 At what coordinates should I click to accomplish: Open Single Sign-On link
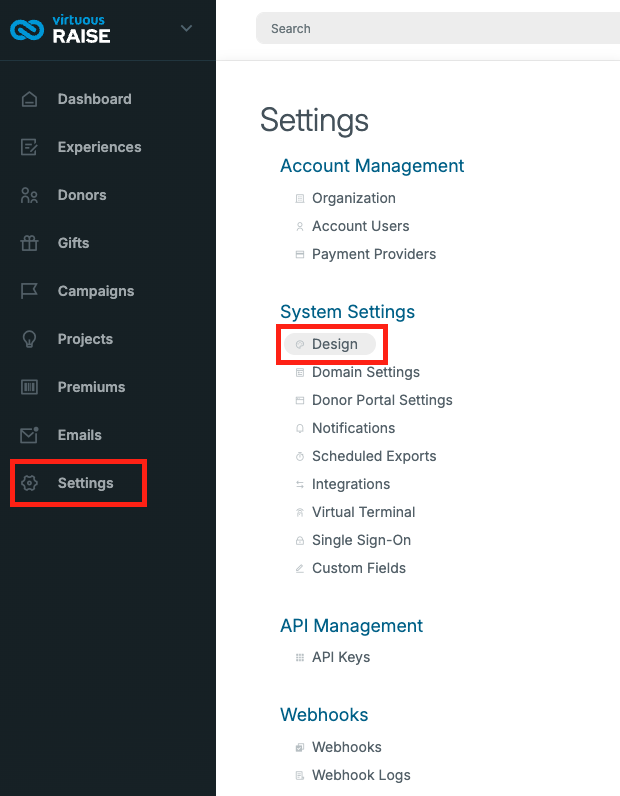pyautogui.click(x=362, y=540)
